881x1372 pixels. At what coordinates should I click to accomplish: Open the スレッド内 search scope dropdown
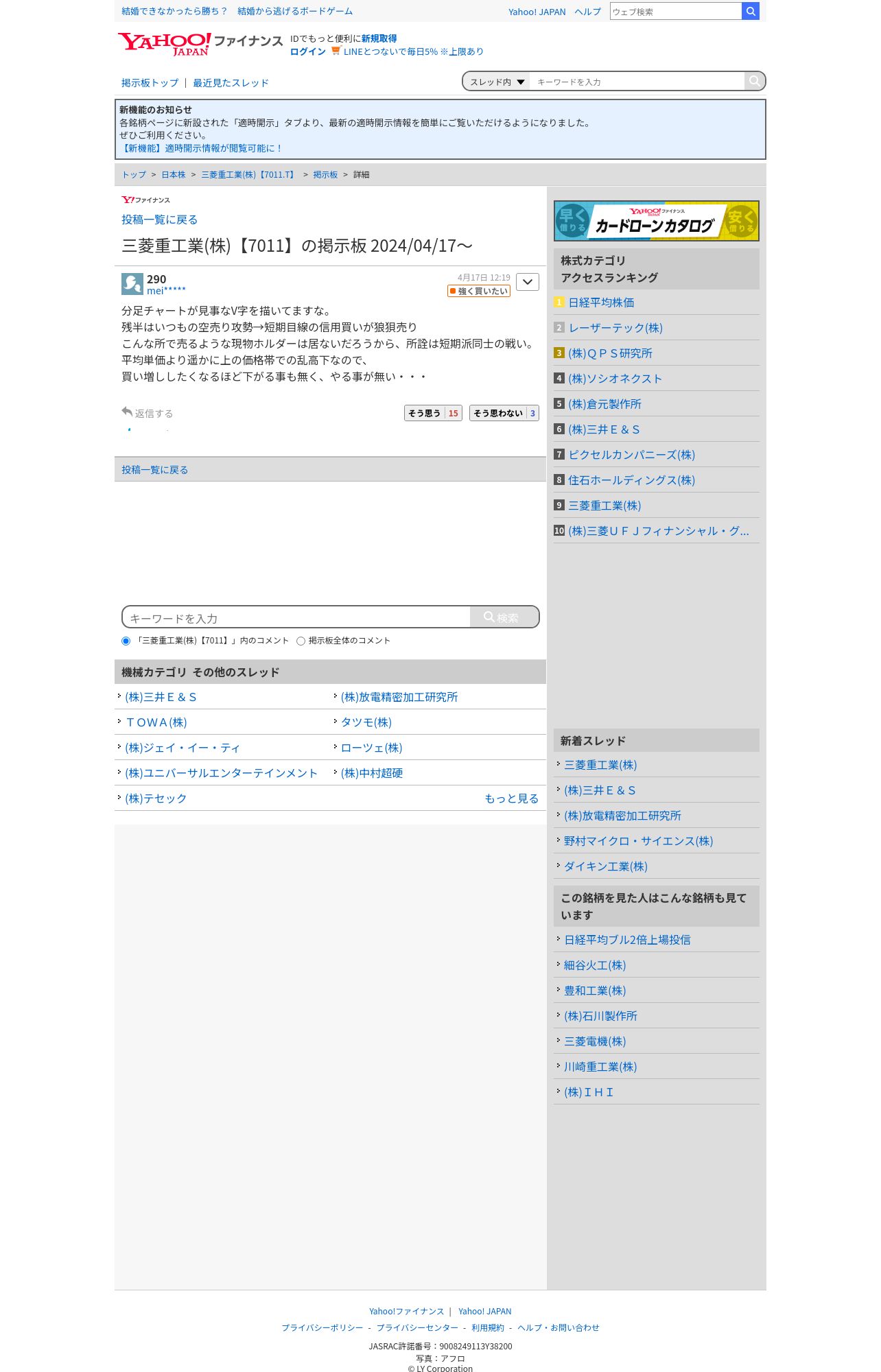point(497,82)
